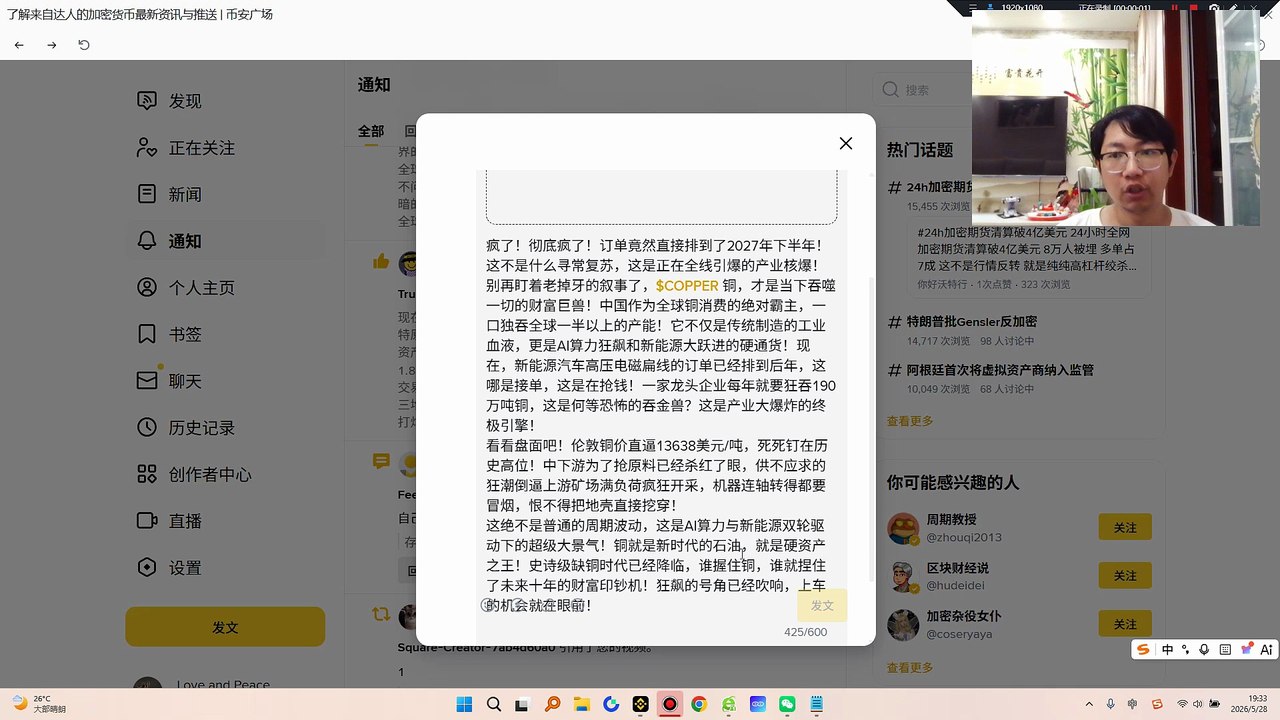Follow 区块财经说 with 关注 button

(x=1125, y=576)
